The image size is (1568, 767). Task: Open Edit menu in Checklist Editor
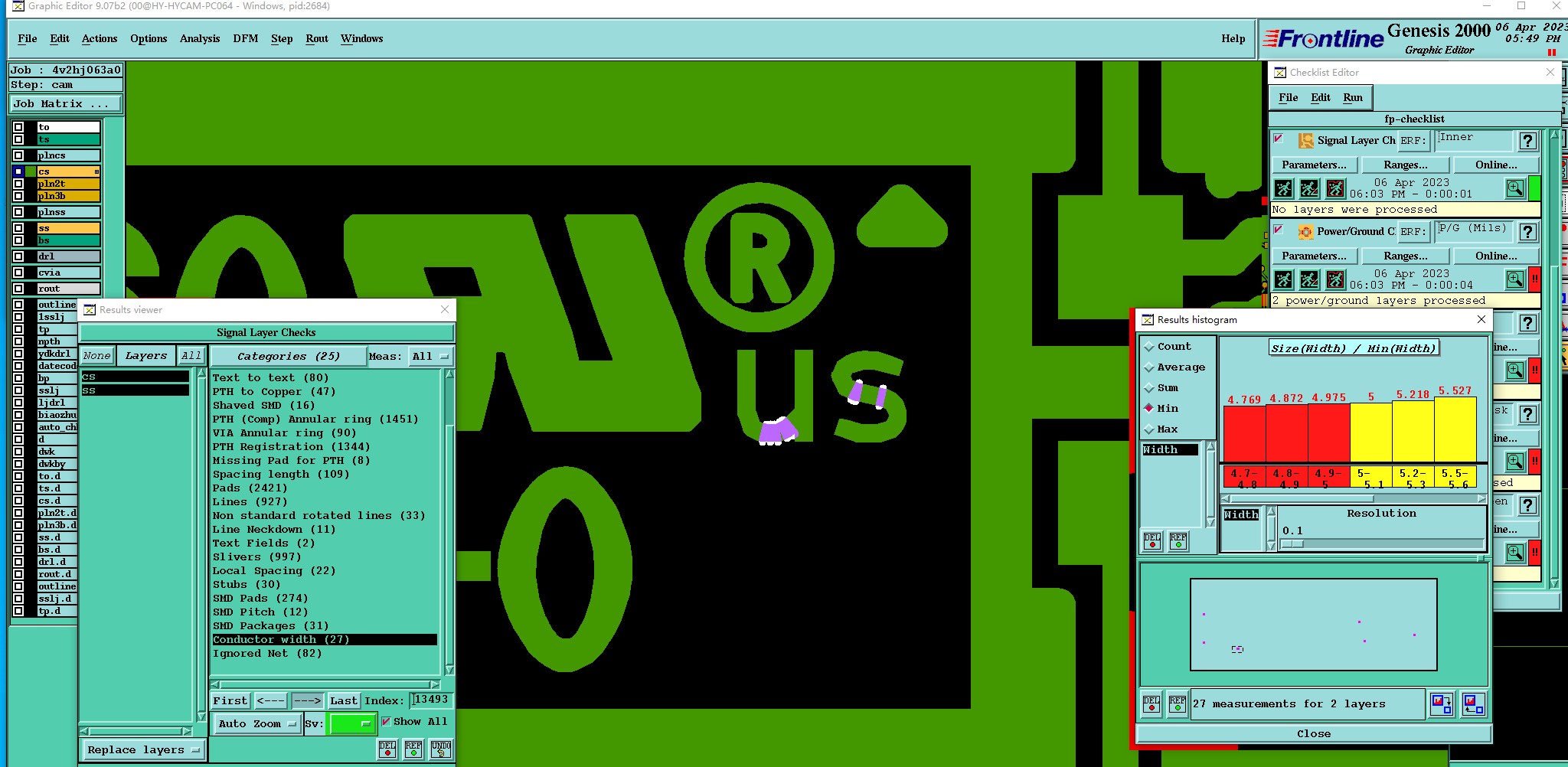[x=1321, y=97]
